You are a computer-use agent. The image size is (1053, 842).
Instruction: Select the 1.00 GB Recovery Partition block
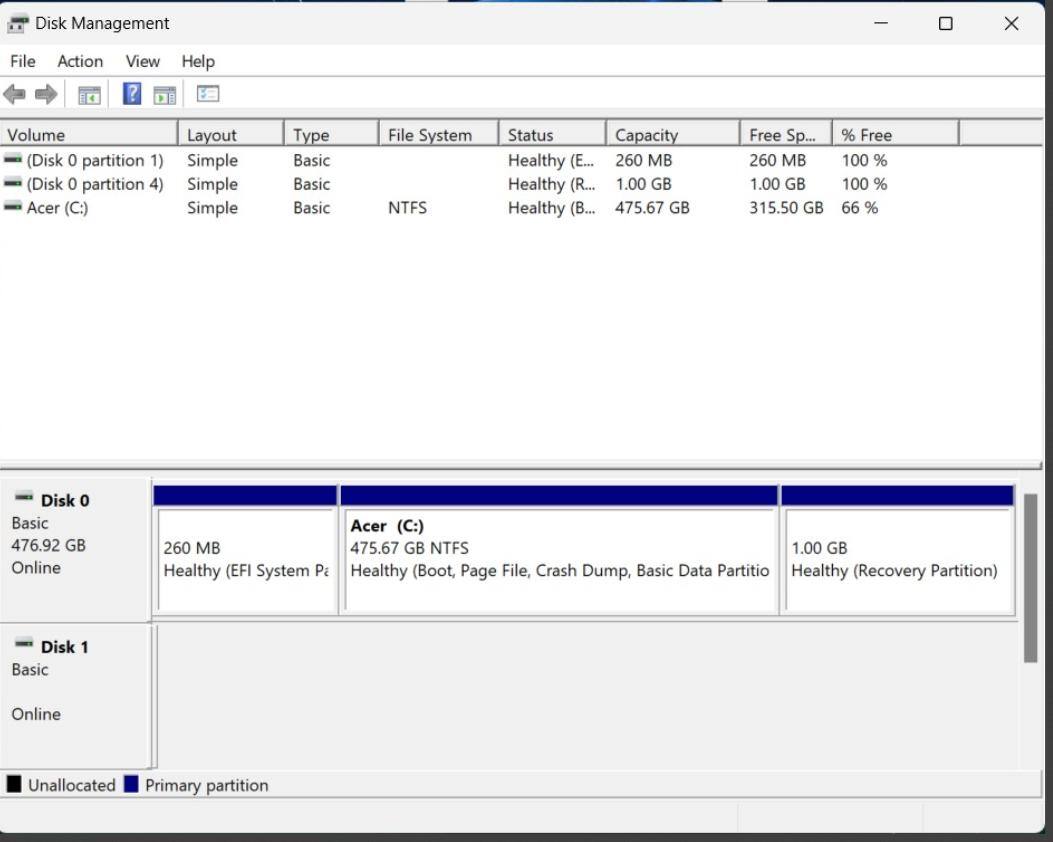(897, 559)
